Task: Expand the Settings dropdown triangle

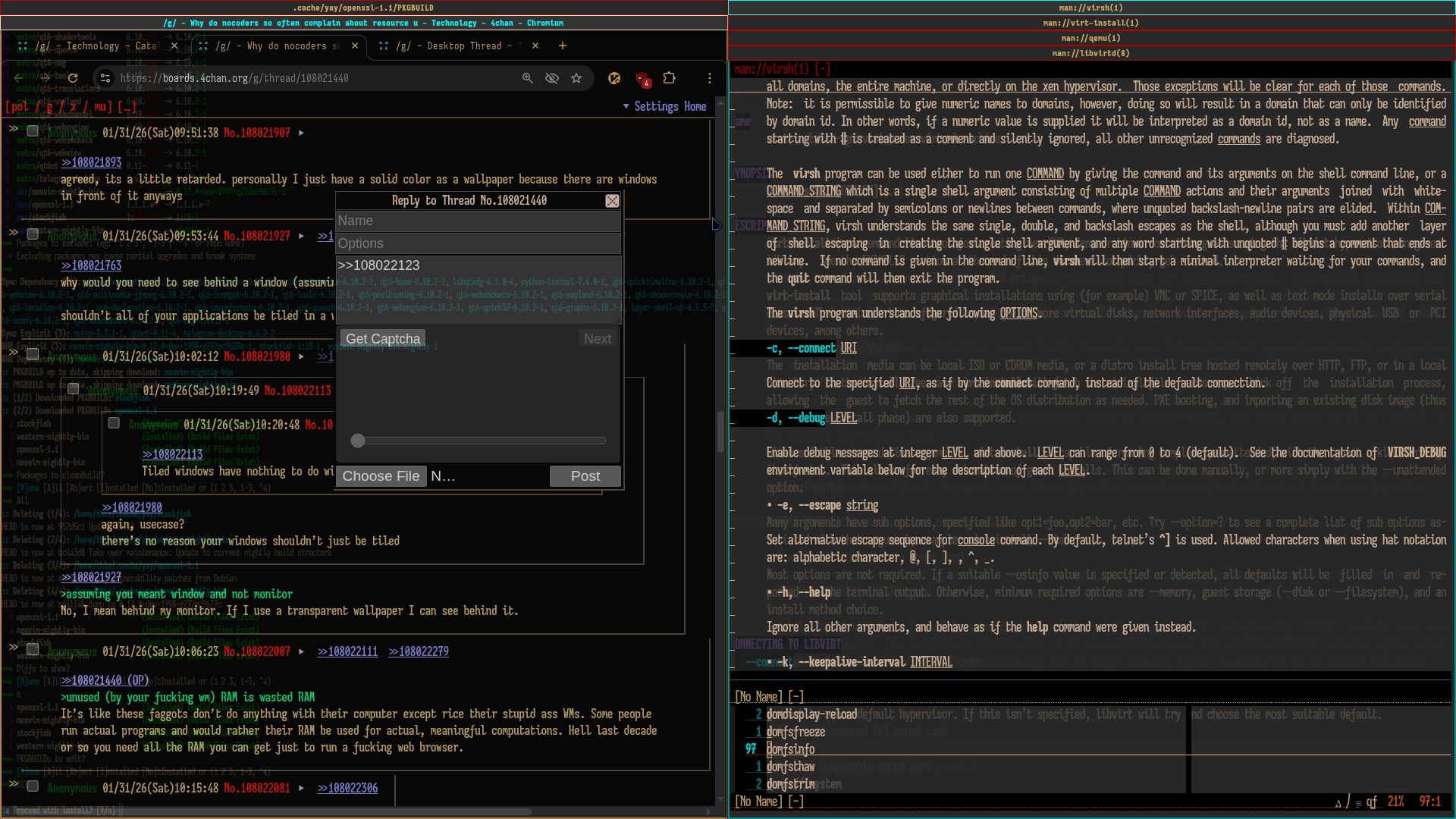Action: (626, 106)
